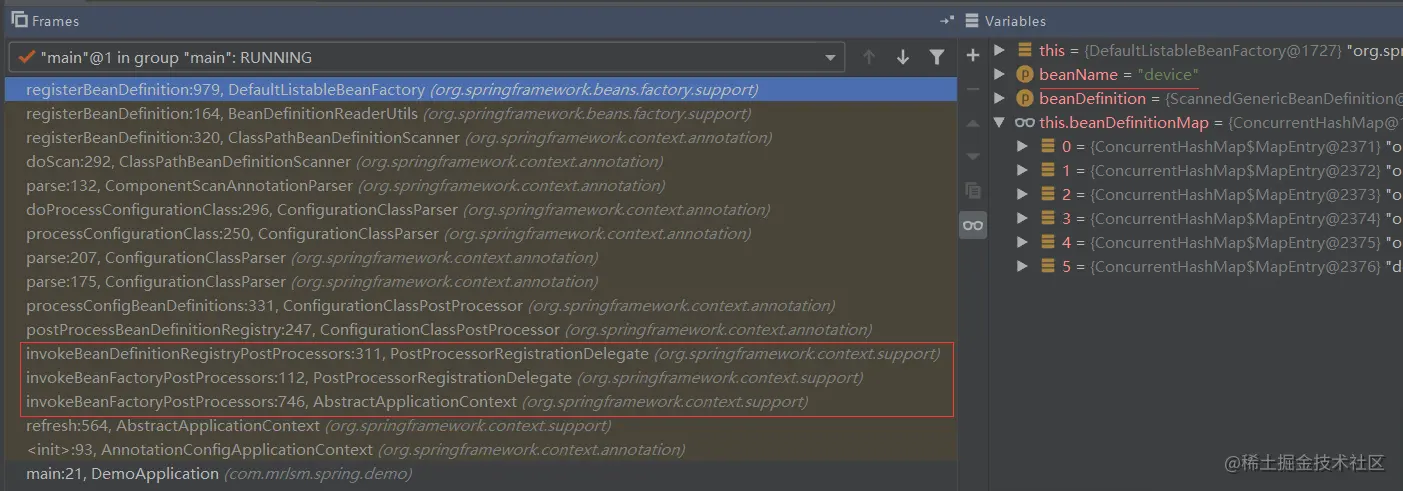Duplicate watch copy icon

(973, 190)
